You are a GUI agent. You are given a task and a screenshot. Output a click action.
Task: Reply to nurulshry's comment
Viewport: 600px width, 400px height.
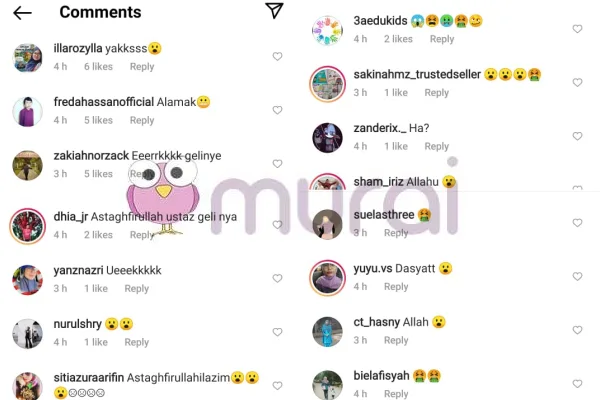click(137, 342)
